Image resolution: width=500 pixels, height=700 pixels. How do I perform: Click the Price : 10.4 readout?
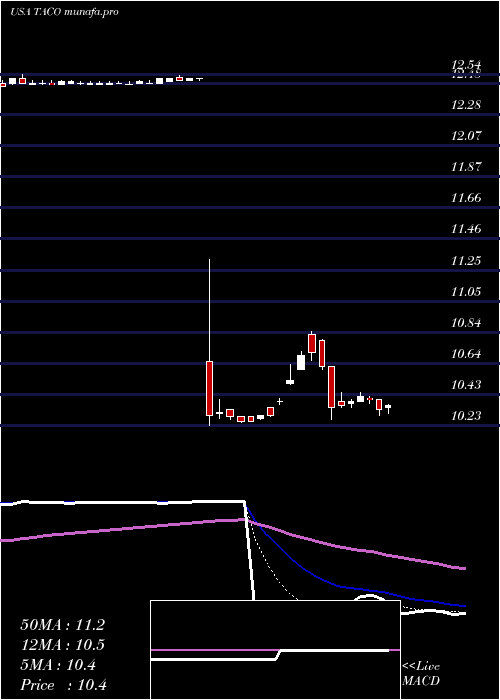[63, 685]
